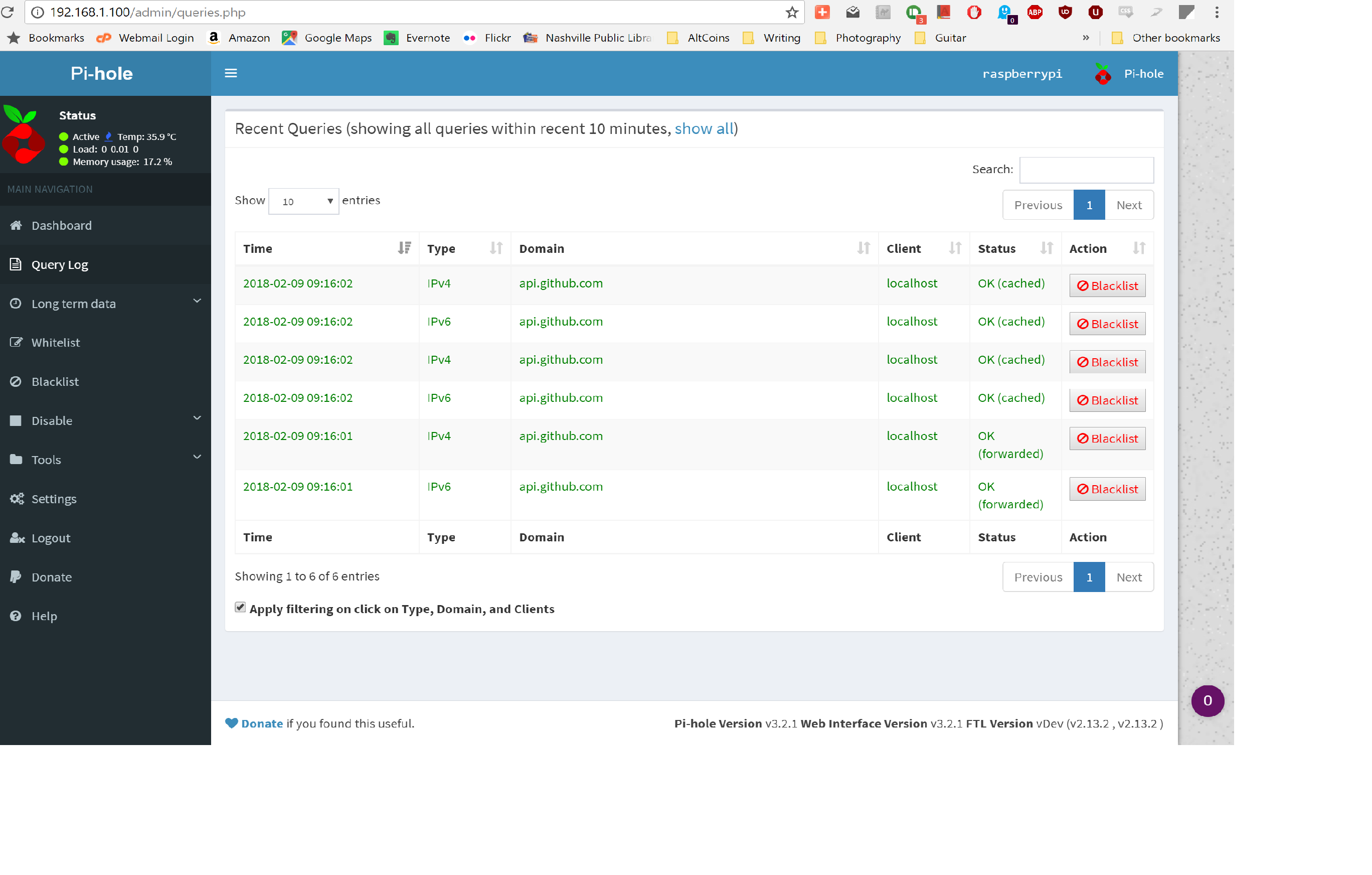The width and height of the screenshot is (1372, 875).
Task: Bookmark this page with the star icon
Action: 791,13
